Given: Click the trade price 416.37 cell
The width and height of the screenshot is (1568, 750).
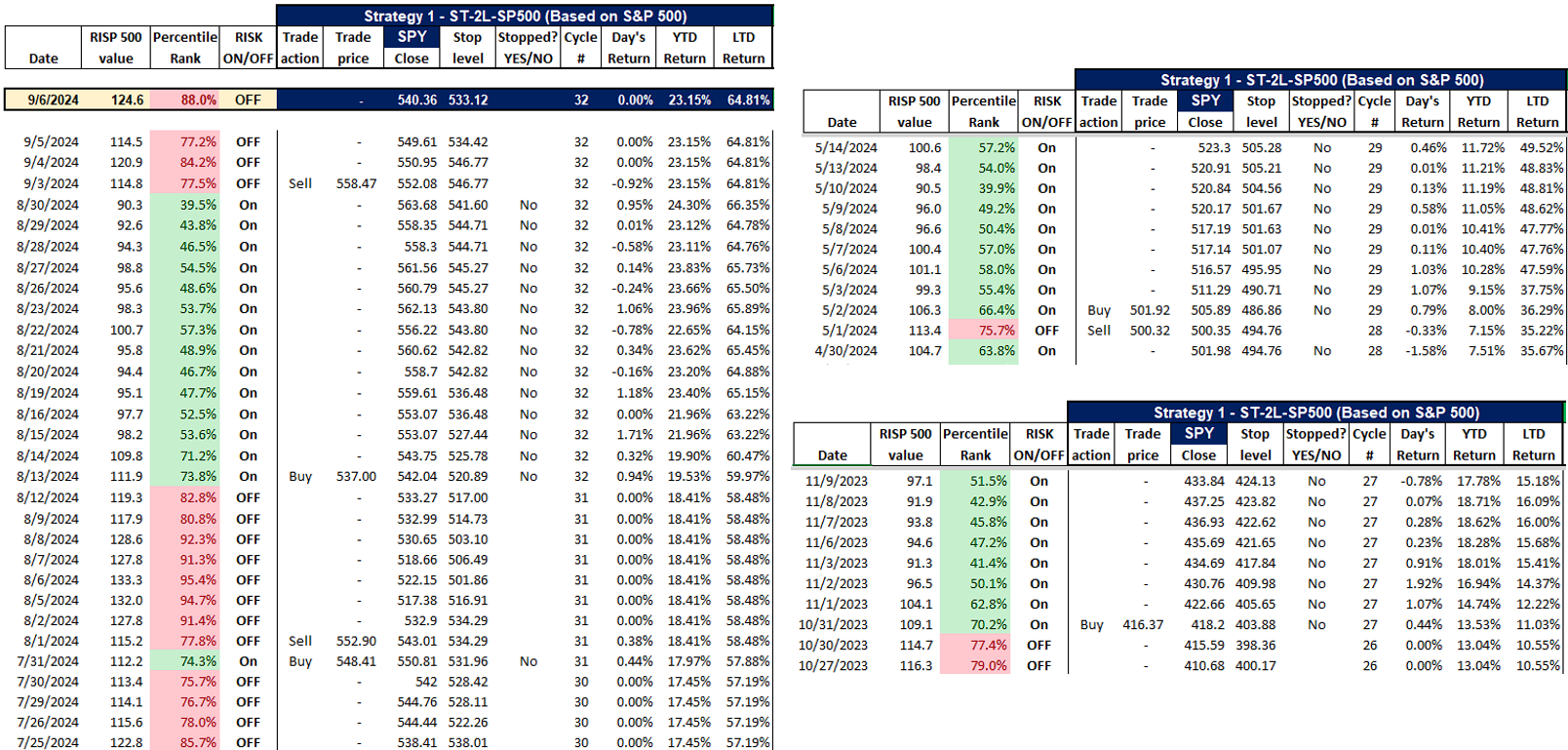Looking at the screenshot, I should coord(1143,624).
